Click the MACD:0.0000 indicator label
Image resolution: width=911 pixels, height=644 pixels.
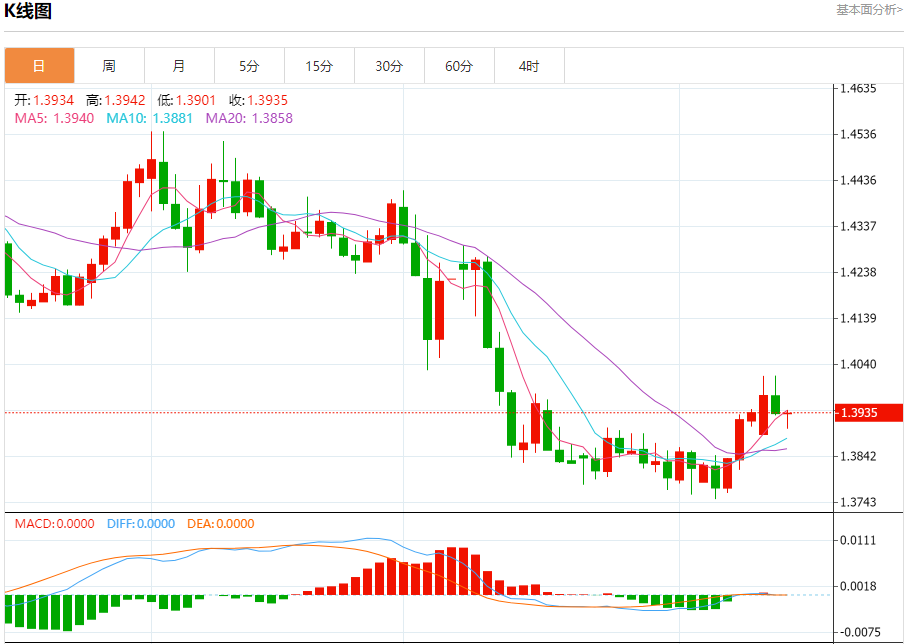tap(55, 524)
